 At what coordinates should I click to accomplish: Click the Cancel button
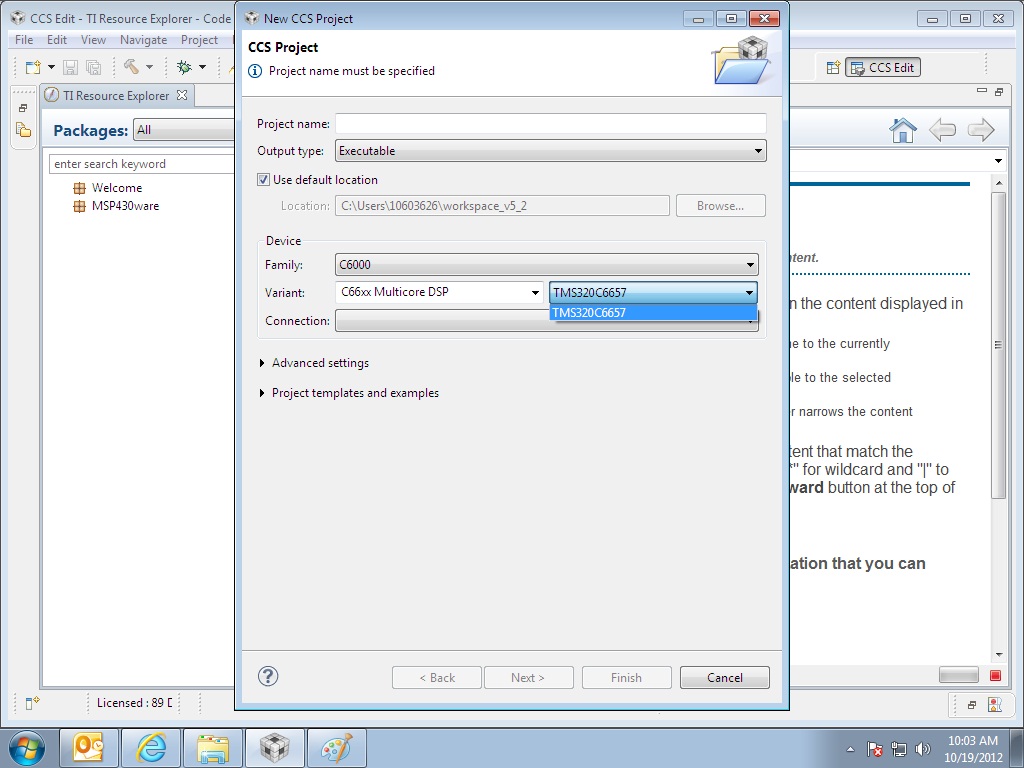pos(725,678)
